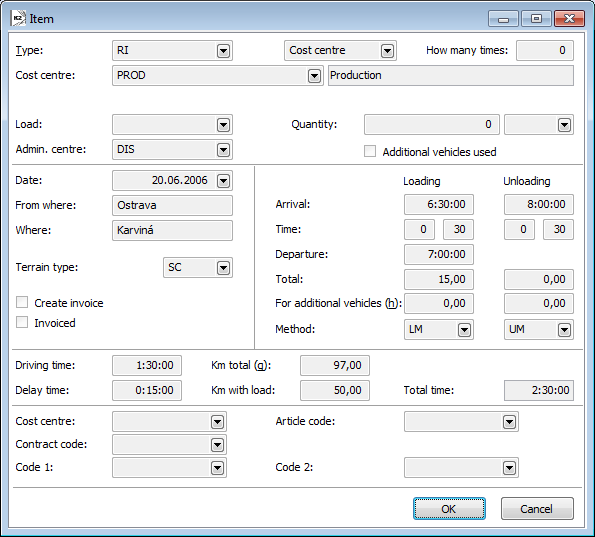Click the K2 application icon in title bar
This screenshot has height=537, width=595.
[18, 18]
